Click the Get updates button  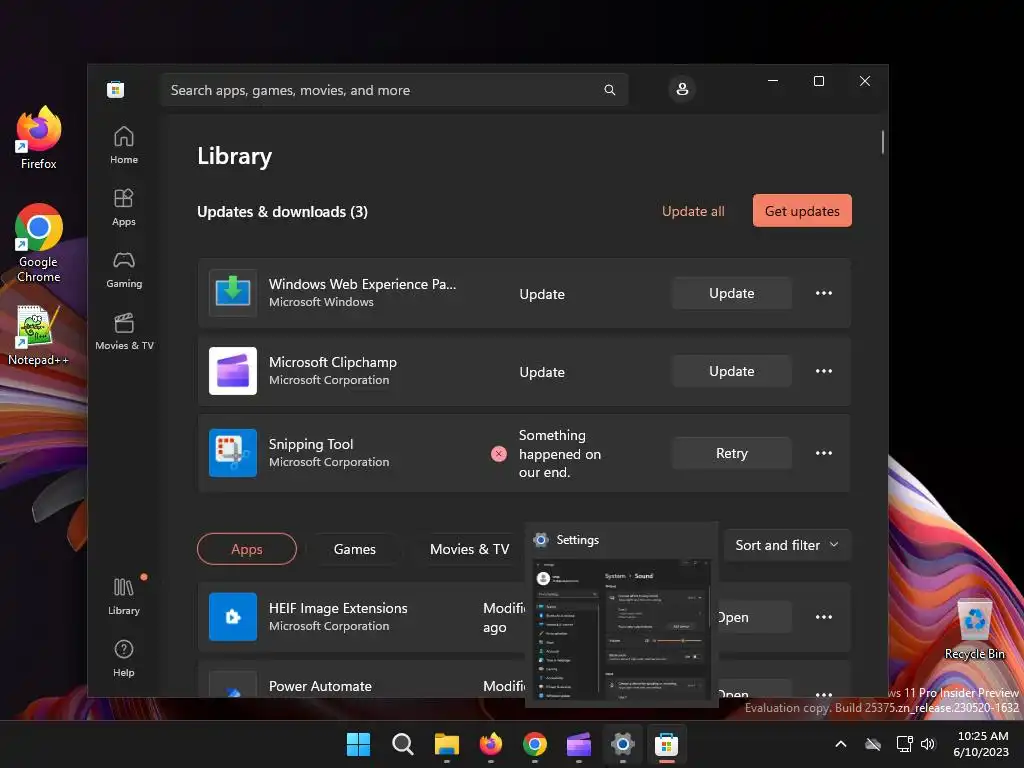tap(802, 211)
